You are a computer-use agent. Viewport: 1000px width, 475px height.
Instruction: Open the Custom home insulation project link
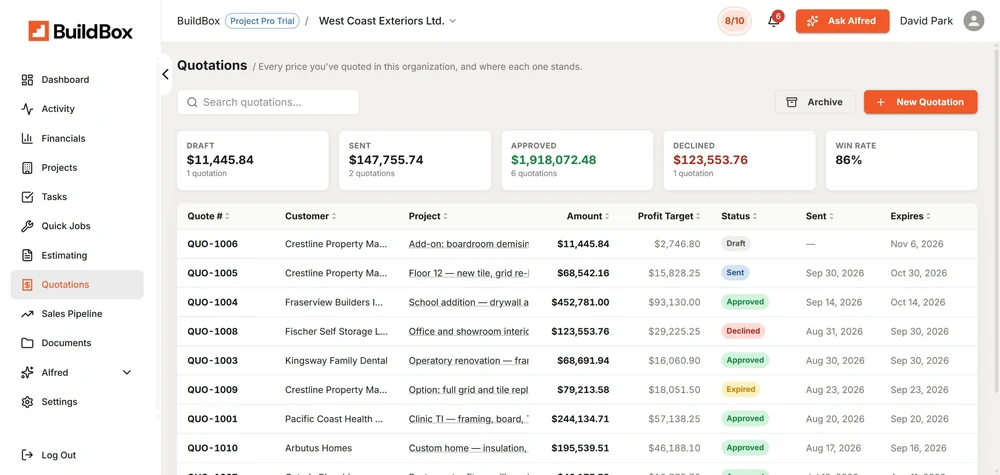[469, 448]
